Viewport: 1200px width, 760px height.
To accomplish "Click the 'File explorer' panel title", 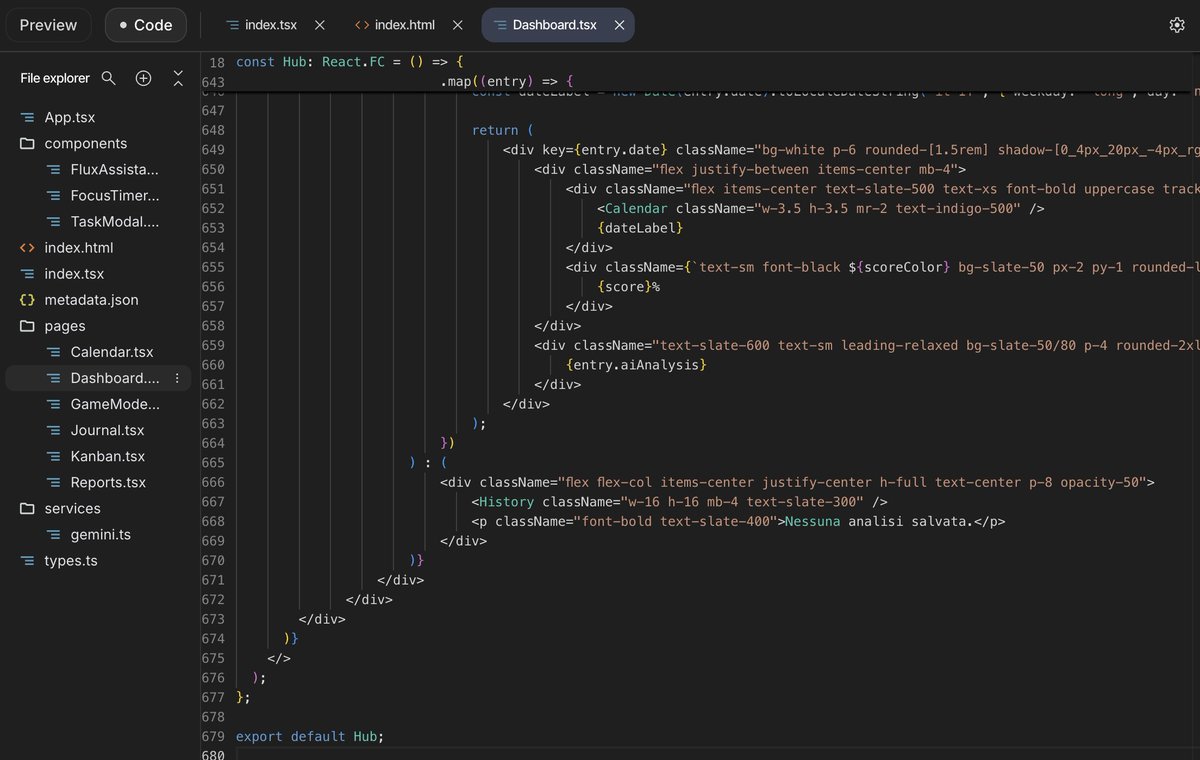I will point(55,78).
